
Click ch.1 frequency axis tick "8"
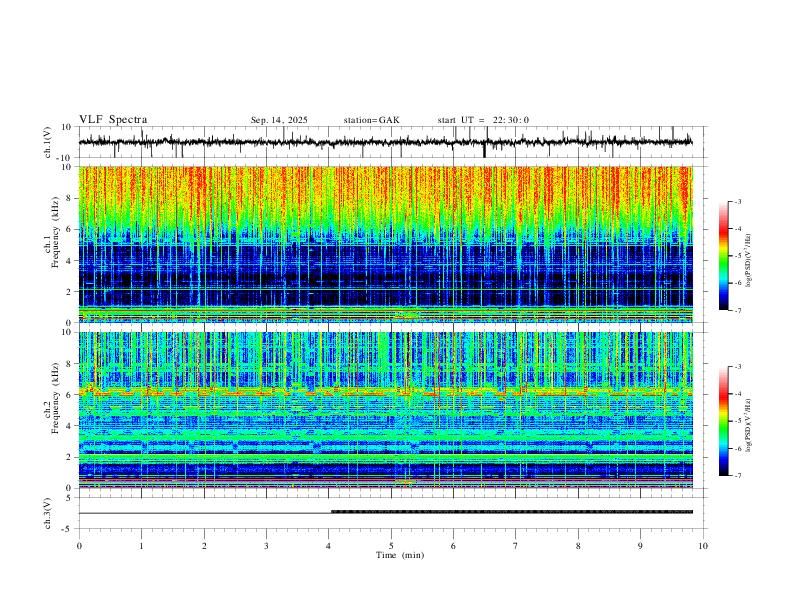pyautogui.click(x=70, y=198)
